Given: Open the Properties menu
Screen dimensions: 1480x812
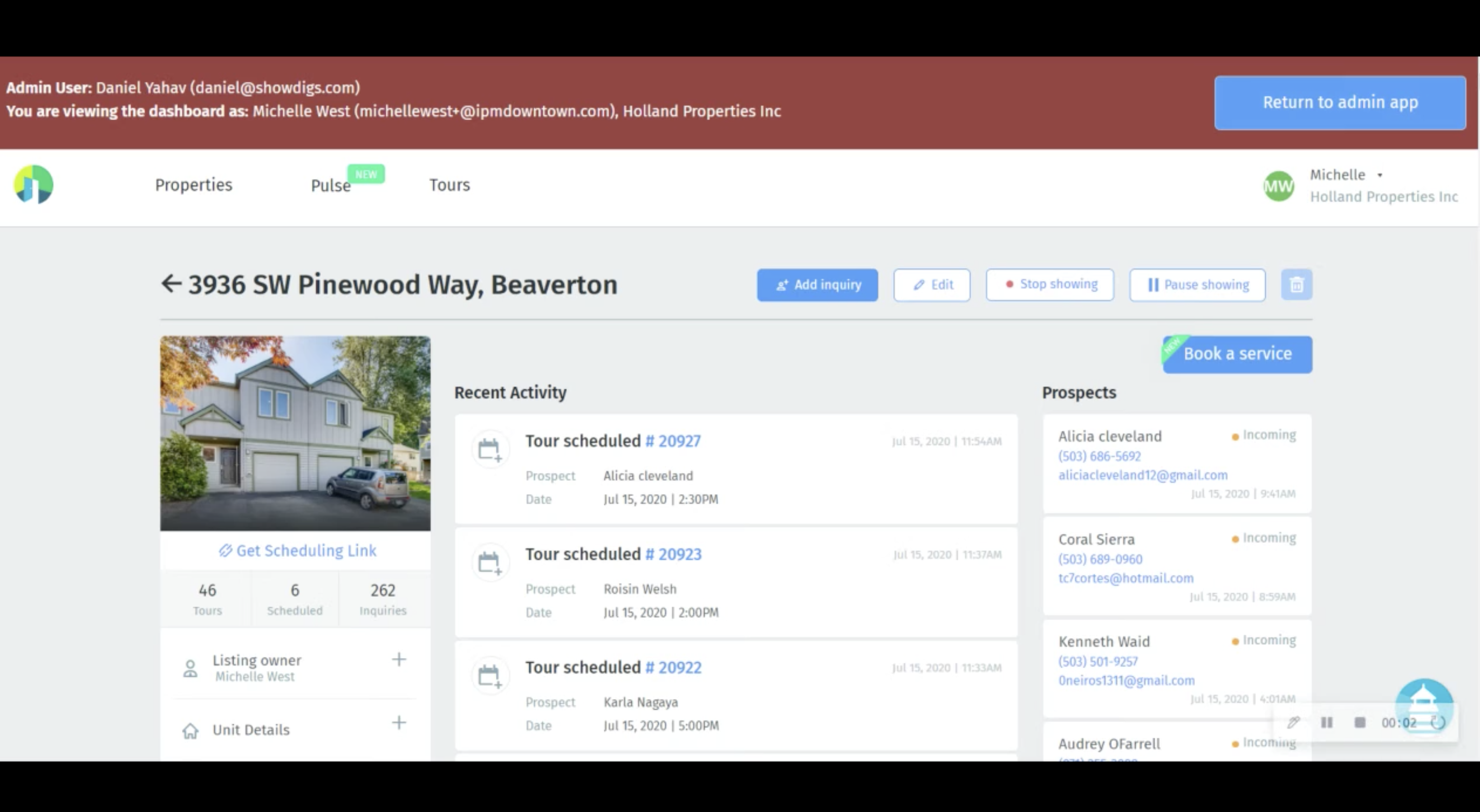Looking at the screenshot, I should point(193,185).
